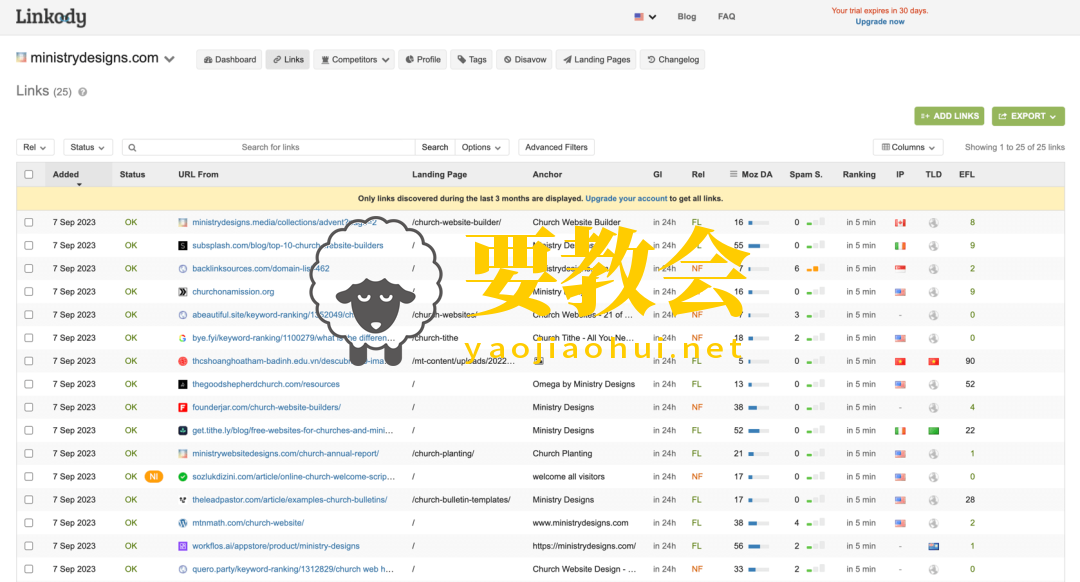Click the Linkody logo
The height and width of the screenshot is (582, 1080).
[x=51, y=17]
